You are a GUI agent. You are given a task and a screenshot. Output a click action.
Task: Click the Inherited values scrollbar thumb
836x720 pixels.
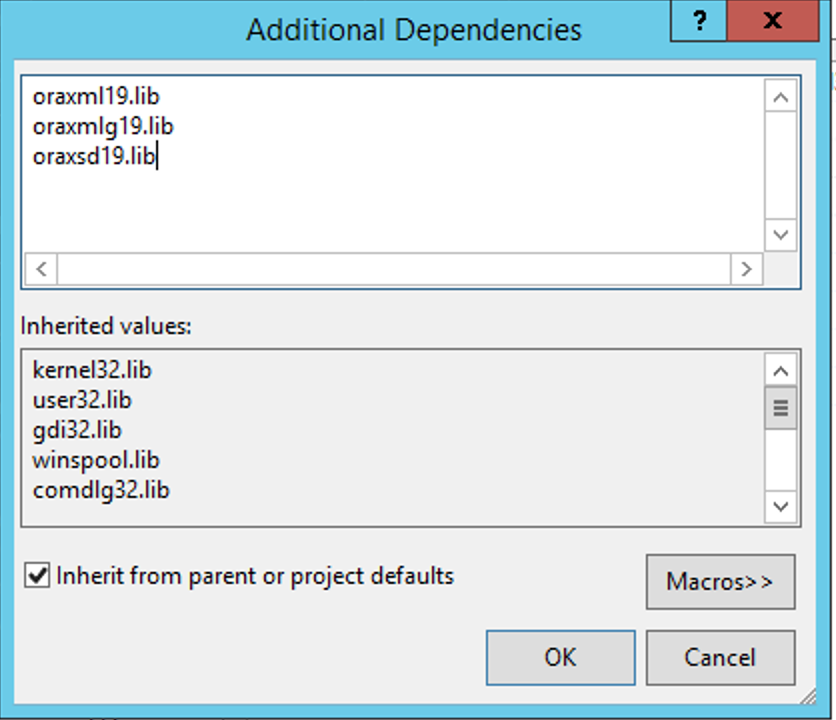pos(781,408)
